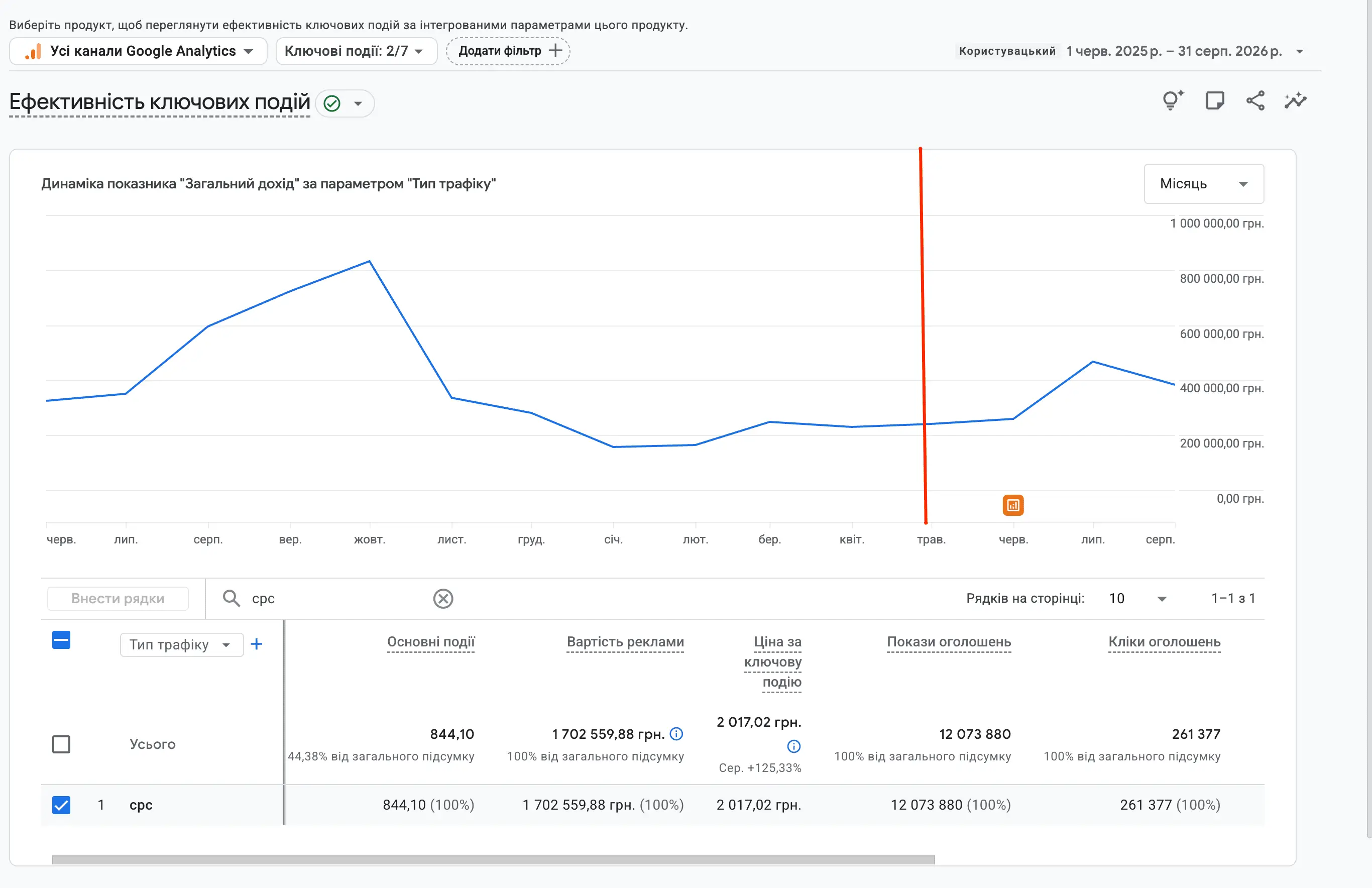Viewport: 1372px width, 888px height.
Task: Open Ключові події: 2/7 dropdown
Action: coord(356,51)
